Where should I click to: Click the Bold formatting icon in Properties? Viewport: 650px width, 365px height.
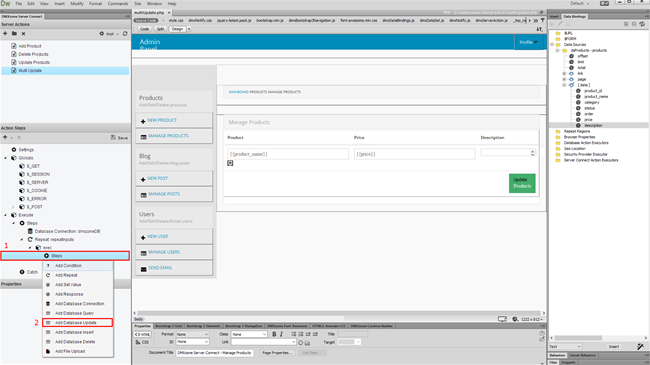coord(274,334)
